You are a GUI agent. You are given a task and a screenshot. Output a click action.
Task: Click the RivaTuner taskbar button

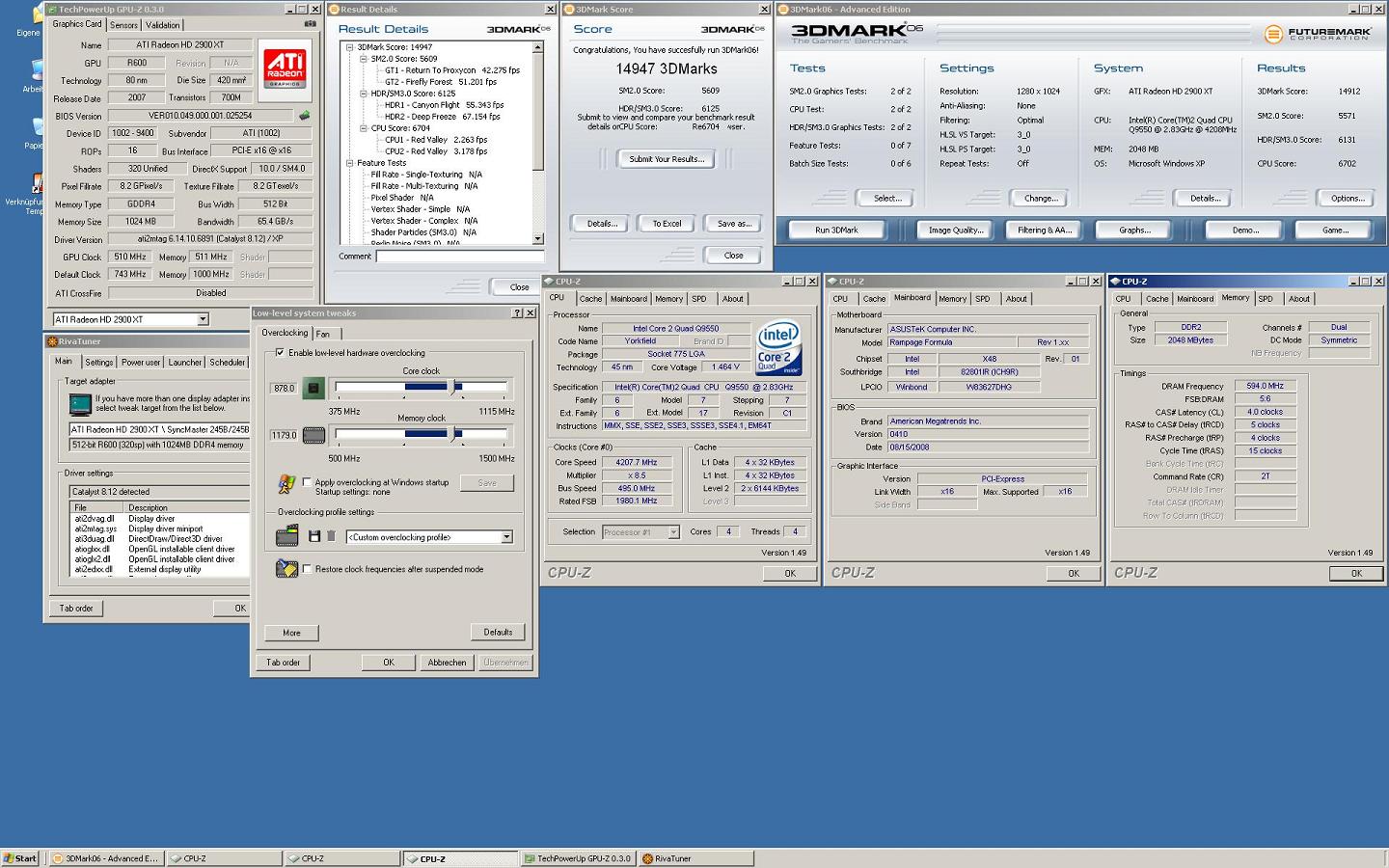[x=696, y=858]
